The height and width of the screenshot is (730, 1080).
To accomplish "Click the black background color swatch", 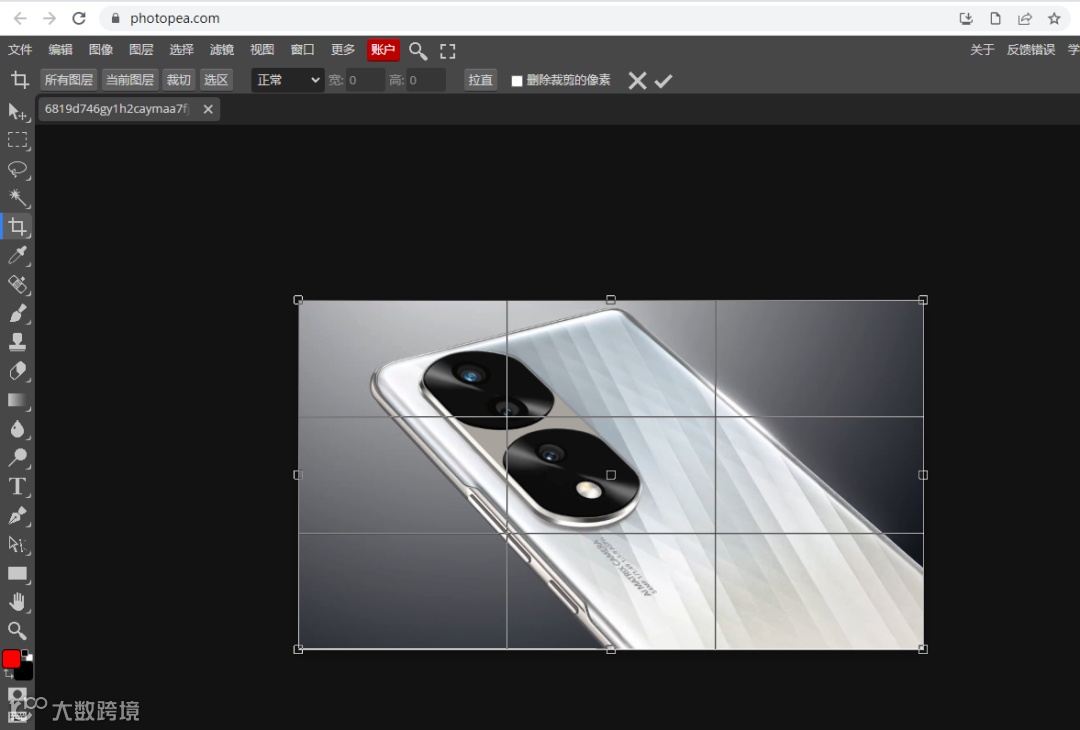I will (x=25, y=671).
